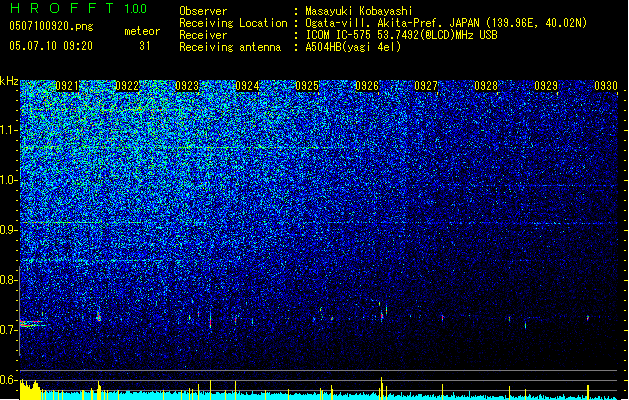Click the Receiving antenna field label

click(230, 47)
